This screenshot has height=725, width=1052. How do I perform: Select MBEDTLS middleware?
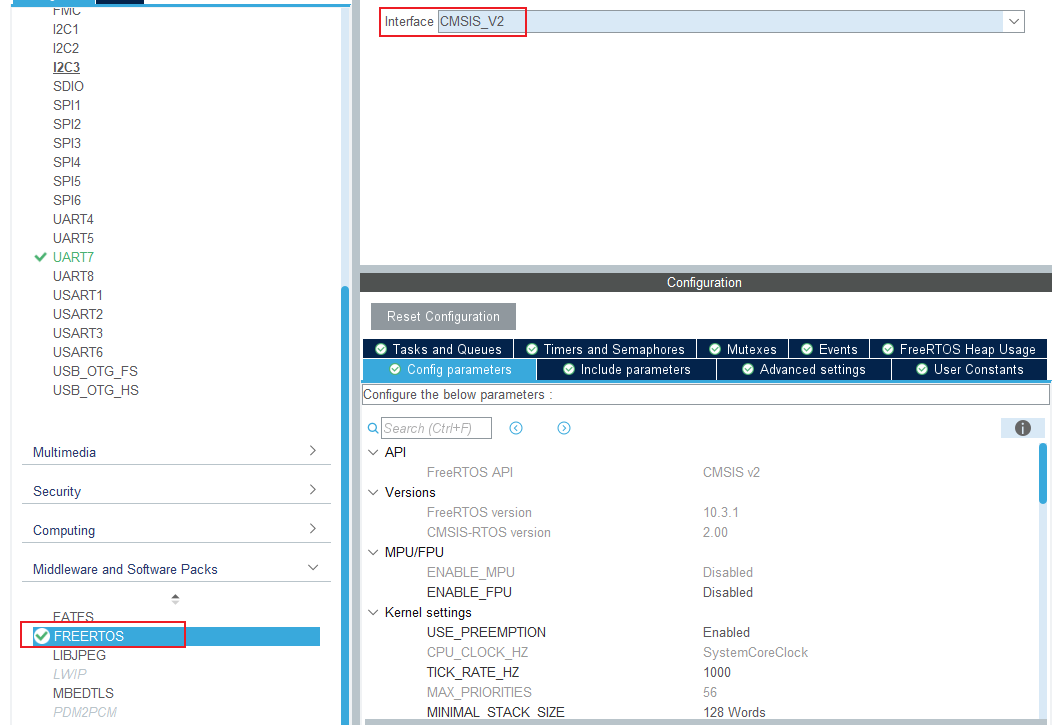tap(83, 693)
